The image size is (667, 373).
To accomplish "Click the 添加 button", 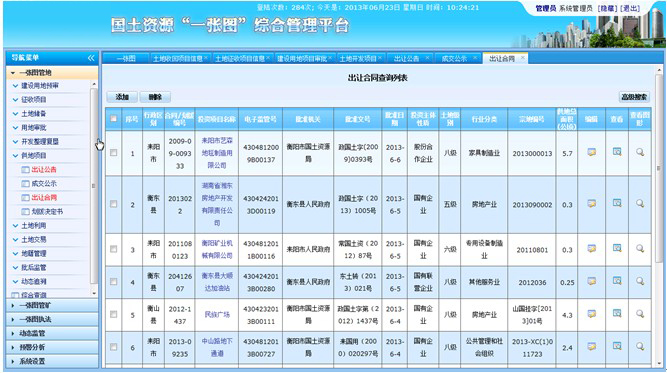I will pyautogui.click(x=122, y=97).
